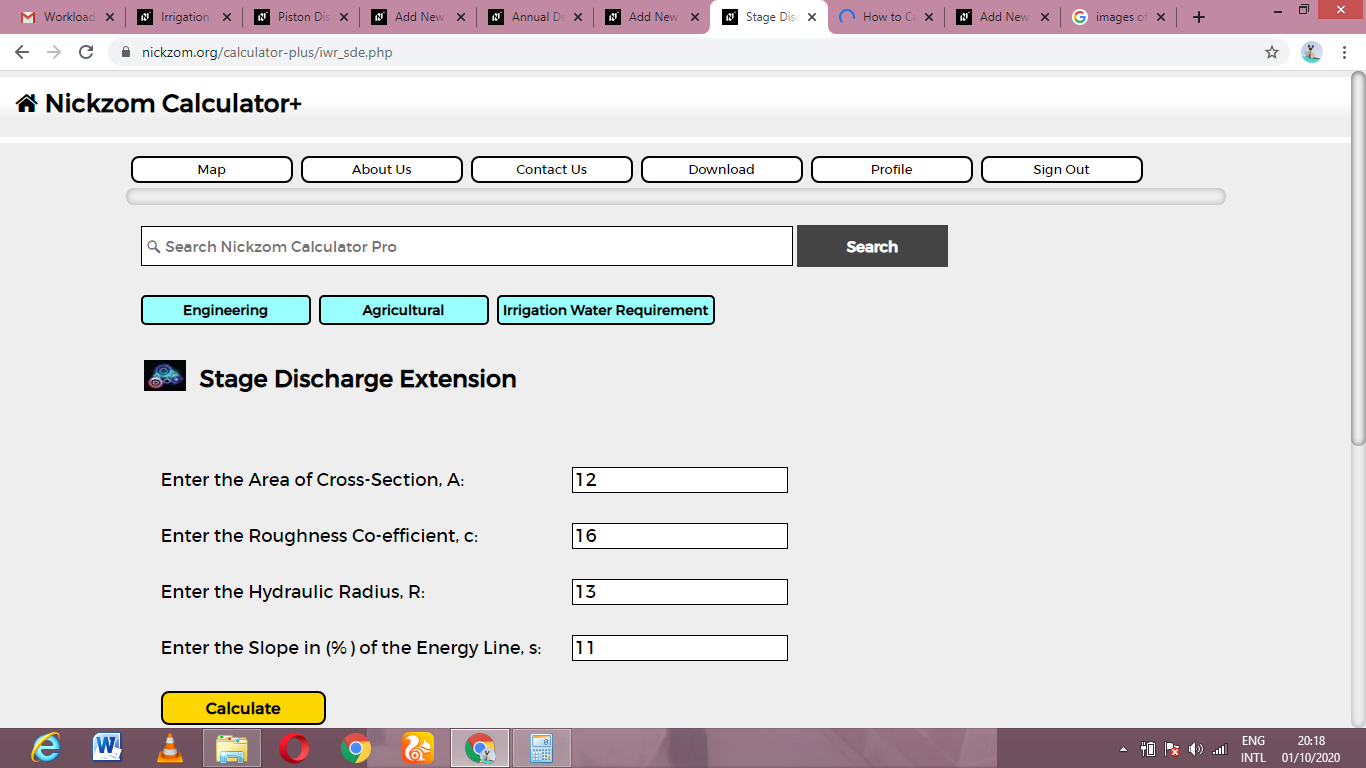Click the network signal tray icon
This screenshot has width=1366, height=768.
[1220, 749]
